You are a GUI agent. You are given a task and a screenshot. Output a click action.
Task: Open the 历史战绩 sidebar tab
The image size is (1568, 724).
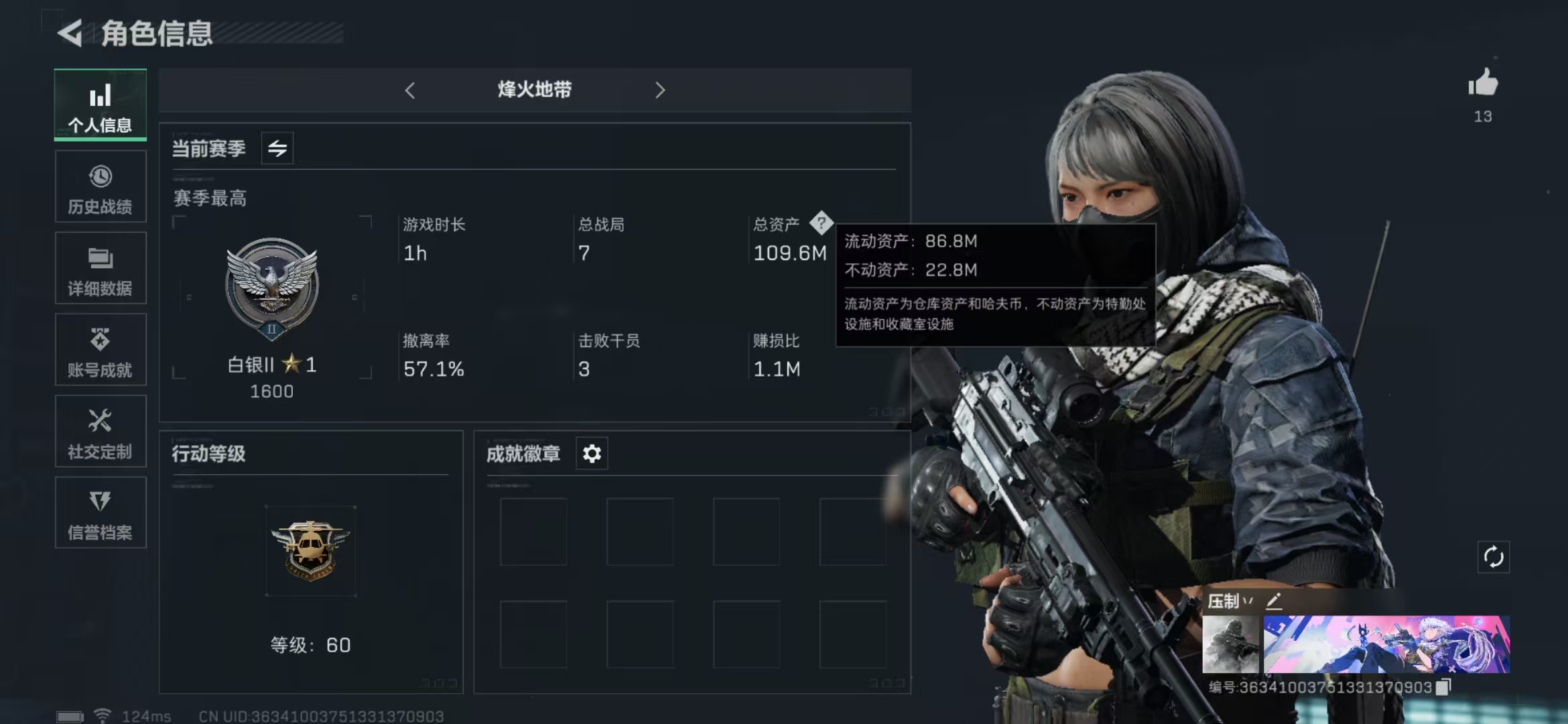coord(101,187)
